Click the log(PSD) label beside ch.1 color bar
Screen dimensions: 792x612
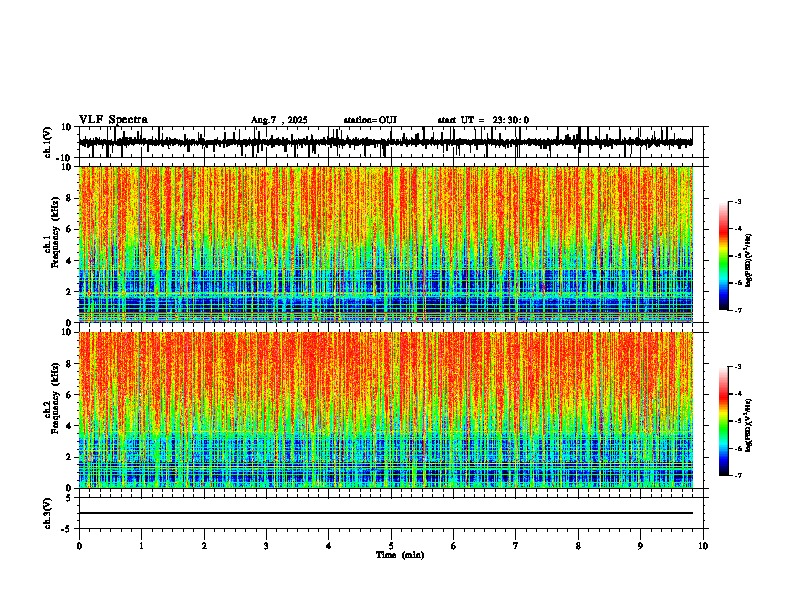(x=749, y=260)
